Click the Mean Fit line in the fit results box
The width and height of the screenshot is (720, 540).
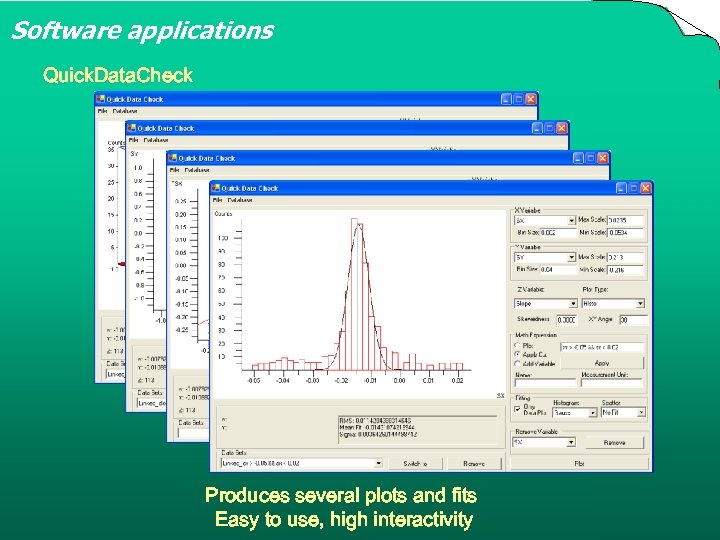point(377,428)
